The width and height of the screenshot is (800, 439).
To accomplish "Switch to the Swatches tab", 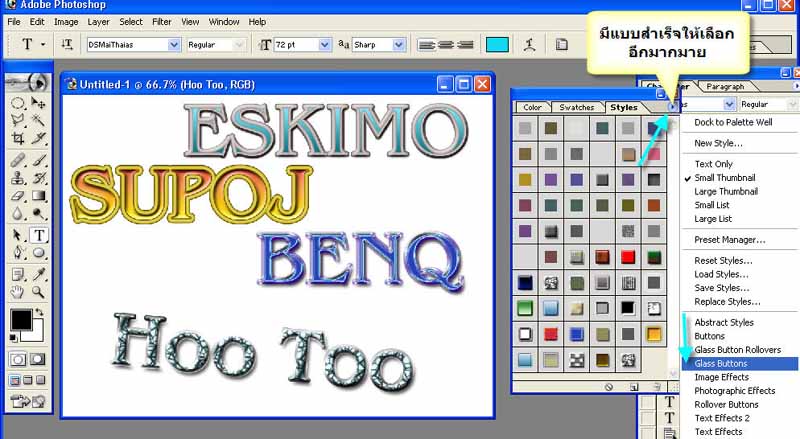I will pyautogui.click(x=577, y=107).
